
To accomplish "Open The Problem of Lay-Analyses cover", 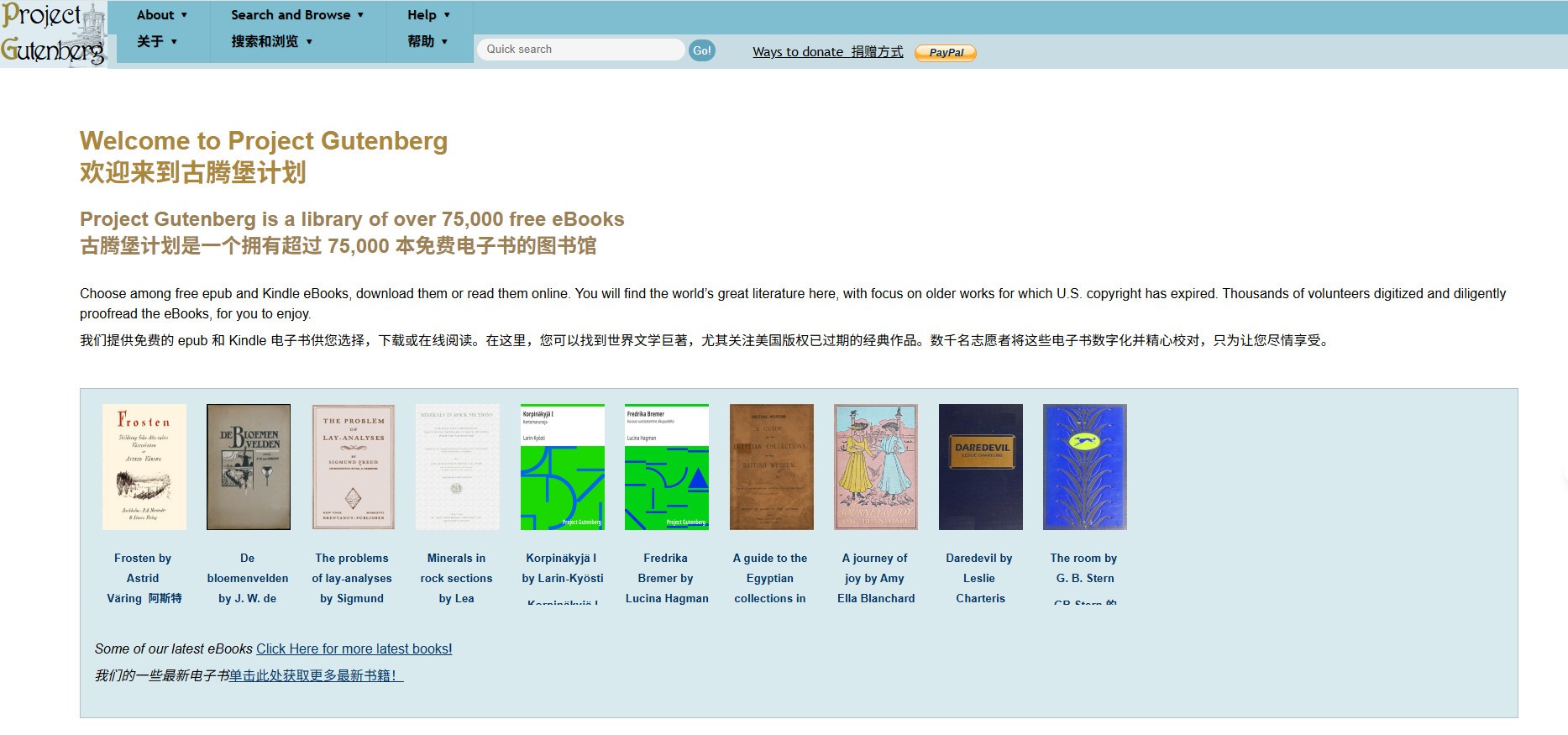I will 353,467.
